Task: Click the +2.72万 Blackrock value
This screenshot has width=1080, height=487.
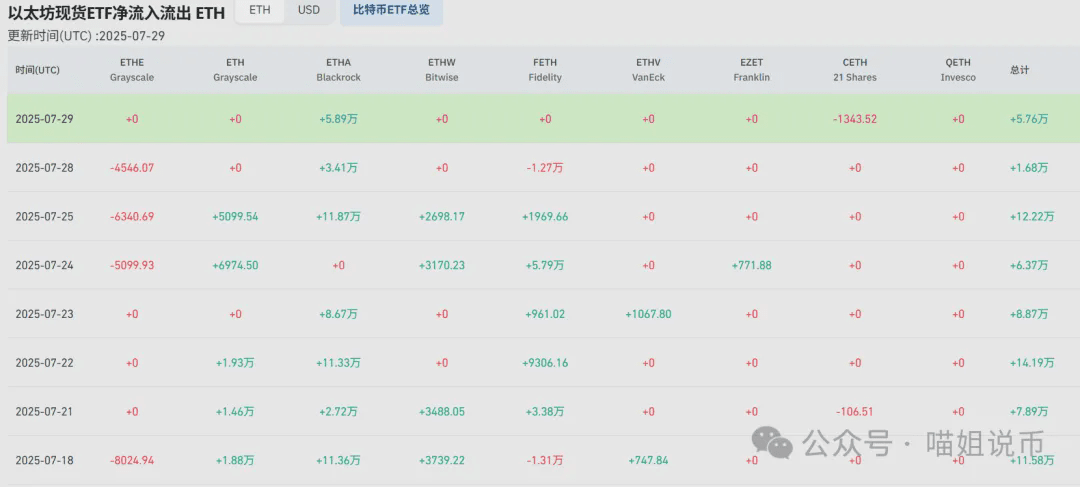Action: coord(338,412)
